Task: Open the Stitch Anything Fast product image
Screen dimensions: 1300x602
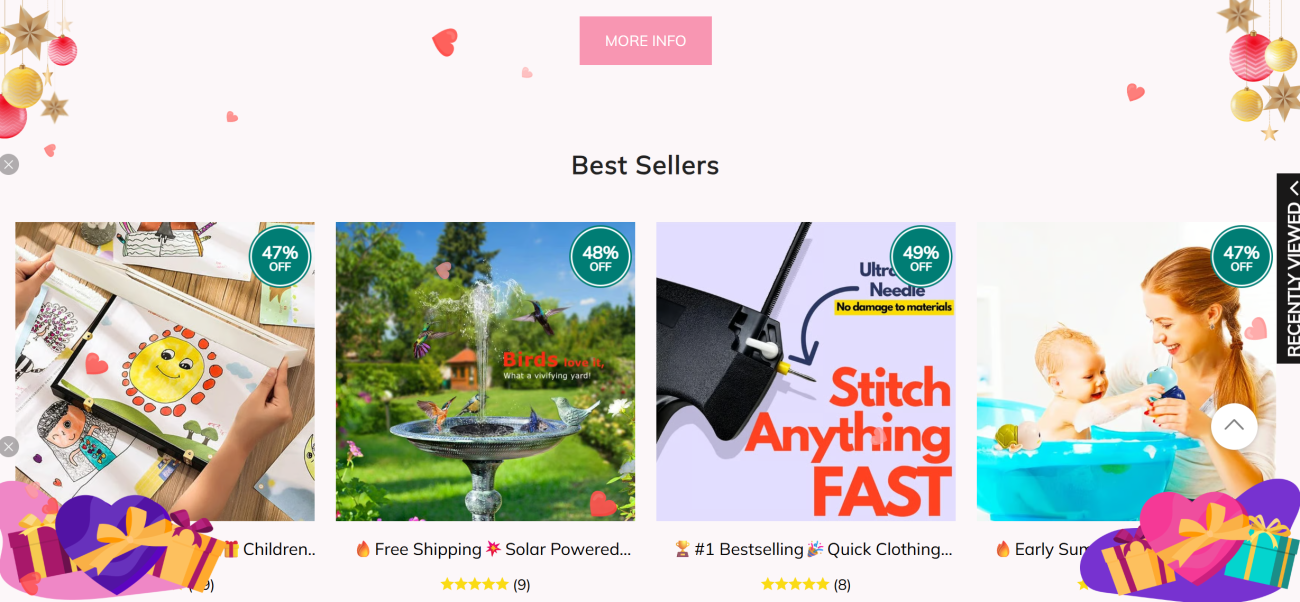Action: [806, 371]
